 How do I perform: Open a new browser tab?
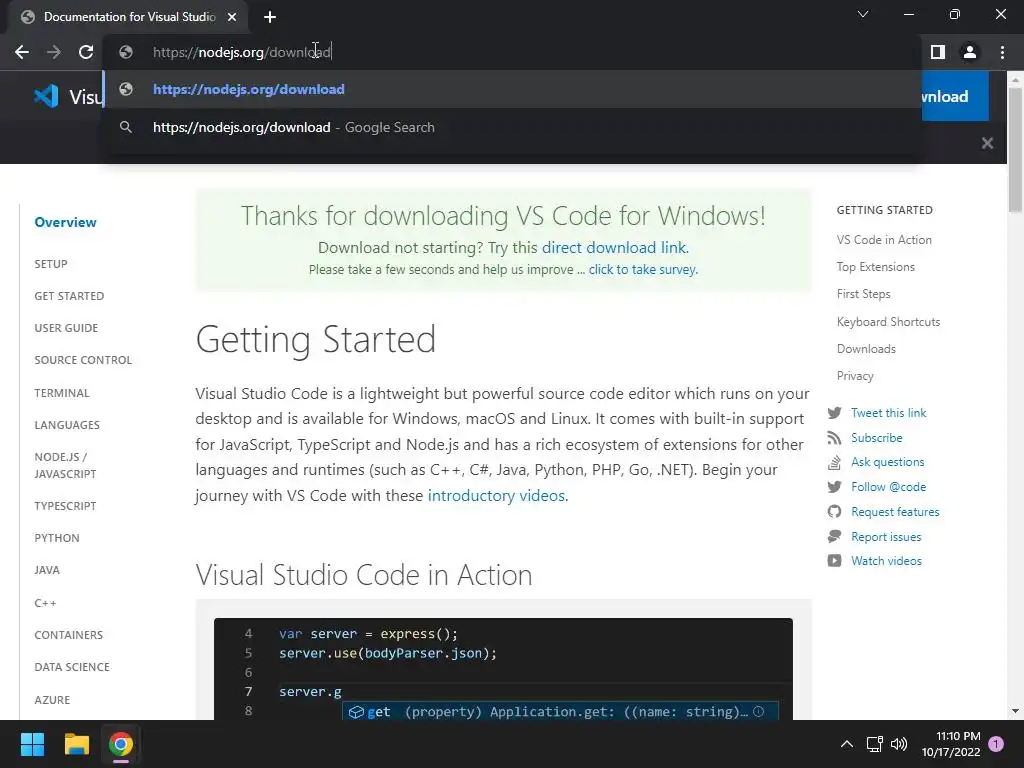point(270,17)
